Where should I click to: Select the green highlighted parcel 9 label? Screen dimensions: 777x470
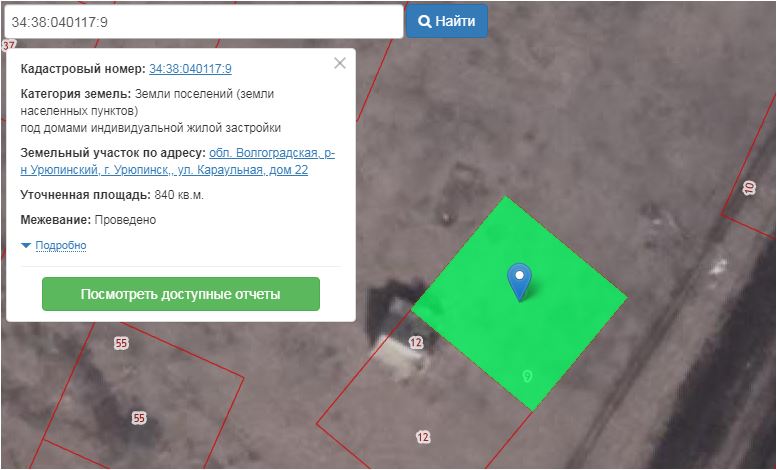527,376
